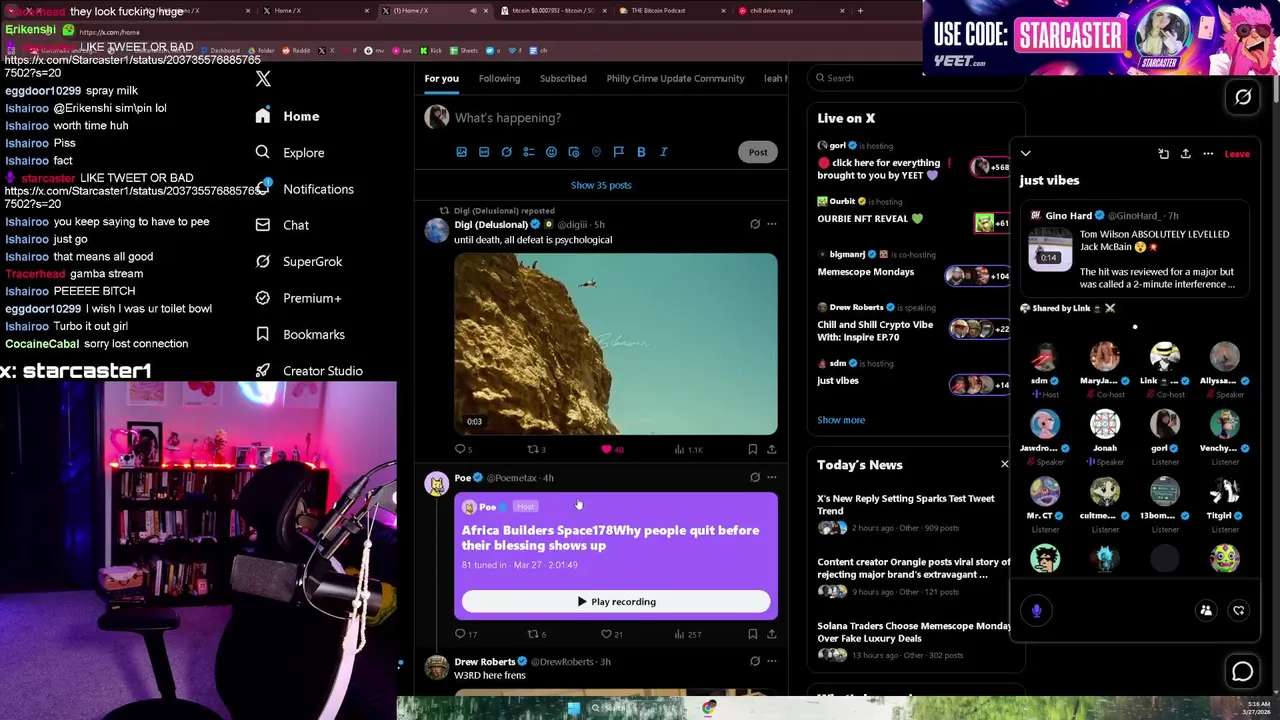Add a poll with the poll icon
Screen dimensions: 1280x720
coord(528,152)
